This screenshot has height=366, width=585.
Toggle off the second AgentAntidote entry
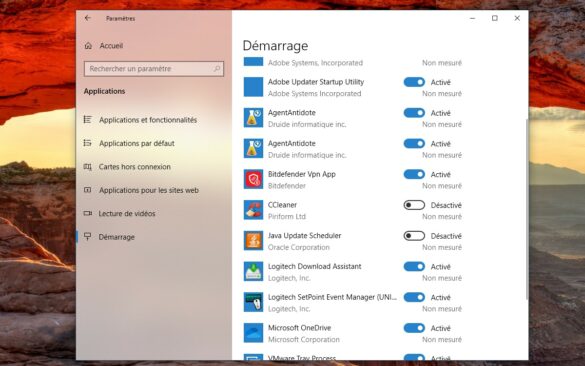click(414, 144)
